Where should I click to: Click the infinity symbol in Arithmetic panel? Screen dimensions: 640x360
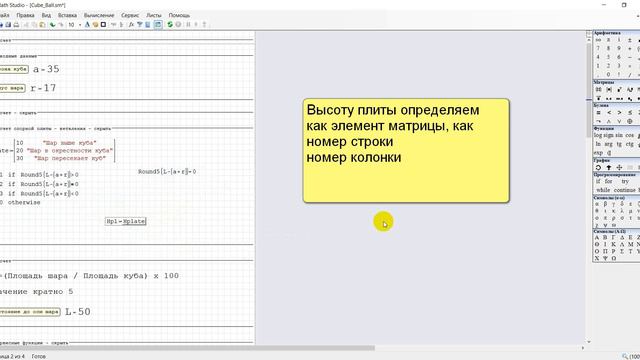click(598, 40)
